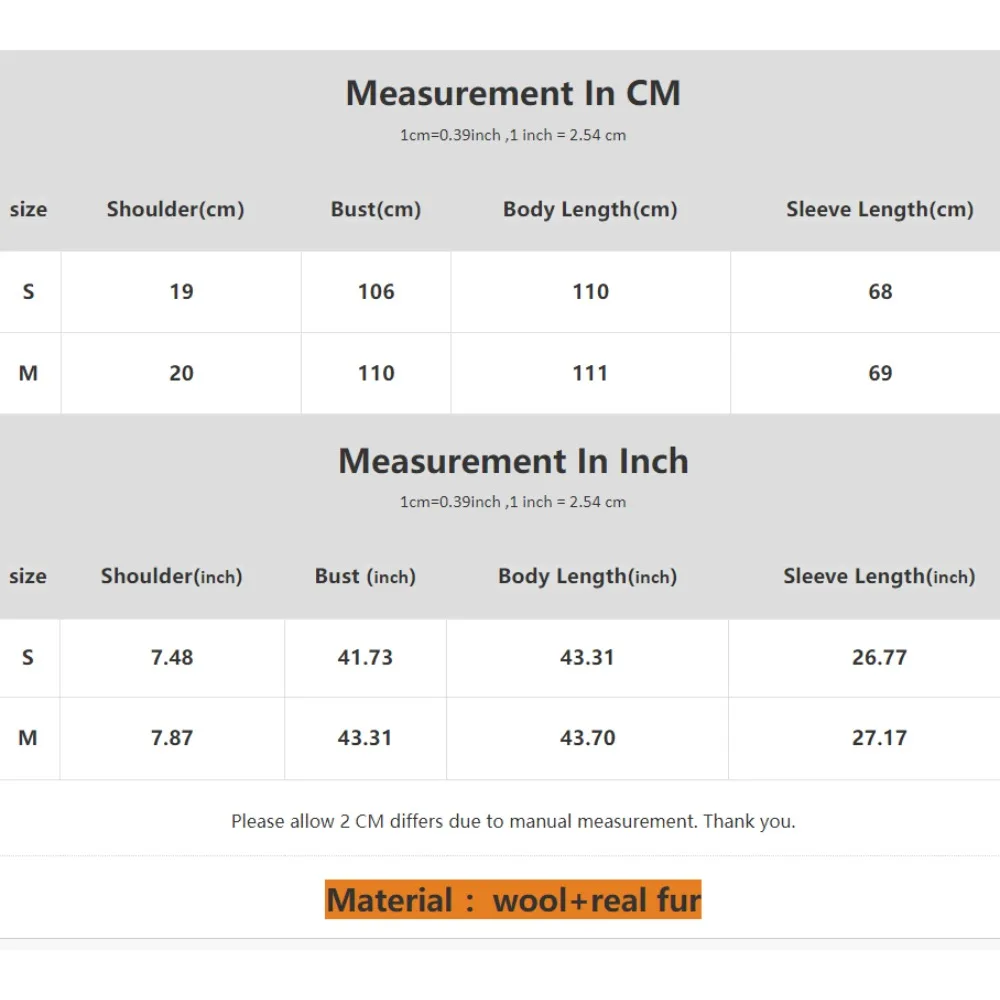The width and height of the screenshot is (1000, 1000).
Task: Click the 27.17 sleeve length inch value
Action: tap(879, 738)
